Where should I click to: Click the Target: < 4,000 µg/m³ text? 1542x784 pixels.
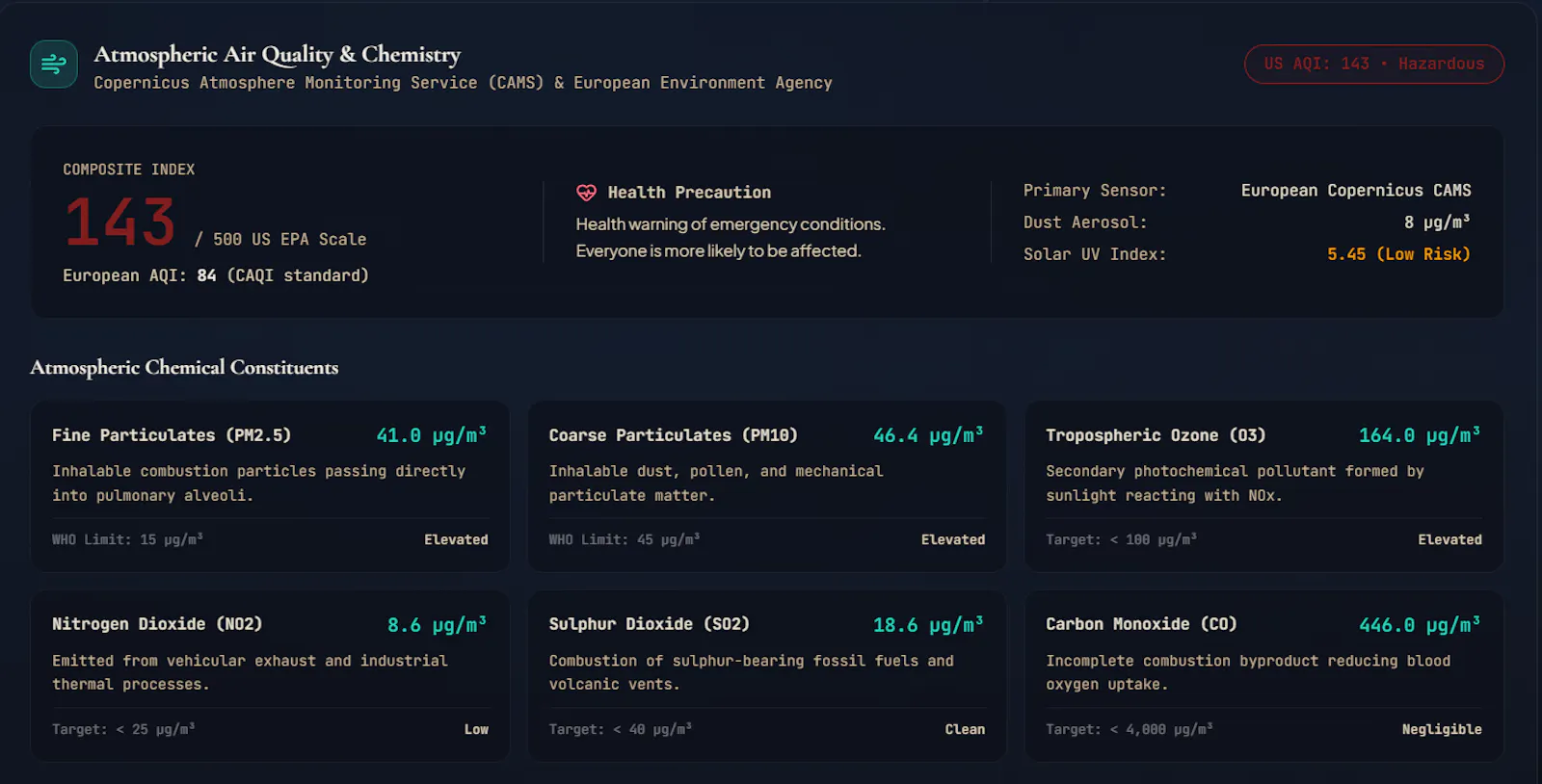click(1130, 729)
